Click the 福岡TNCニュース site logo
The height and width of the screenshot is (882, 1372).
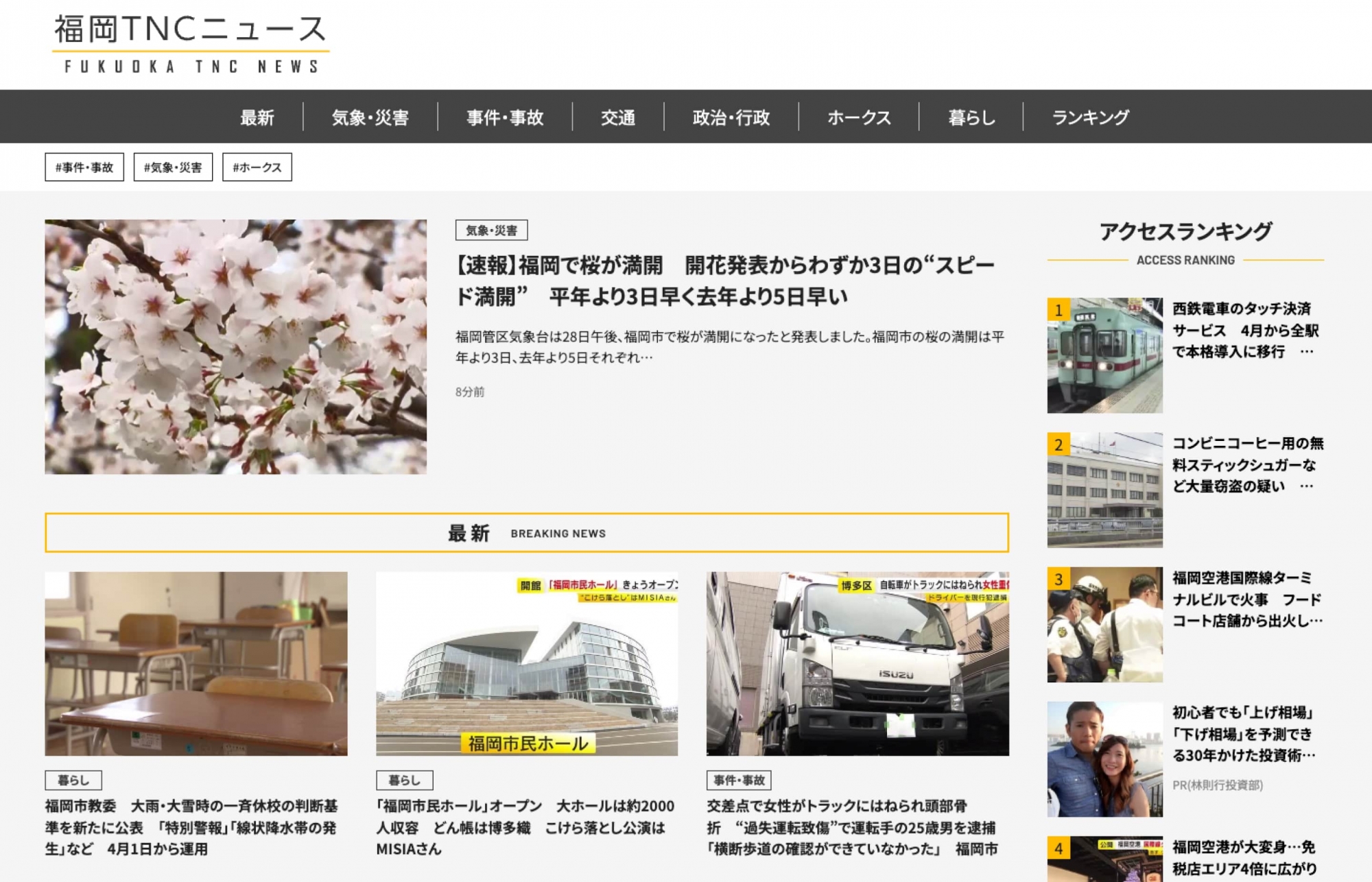[191, 43]
